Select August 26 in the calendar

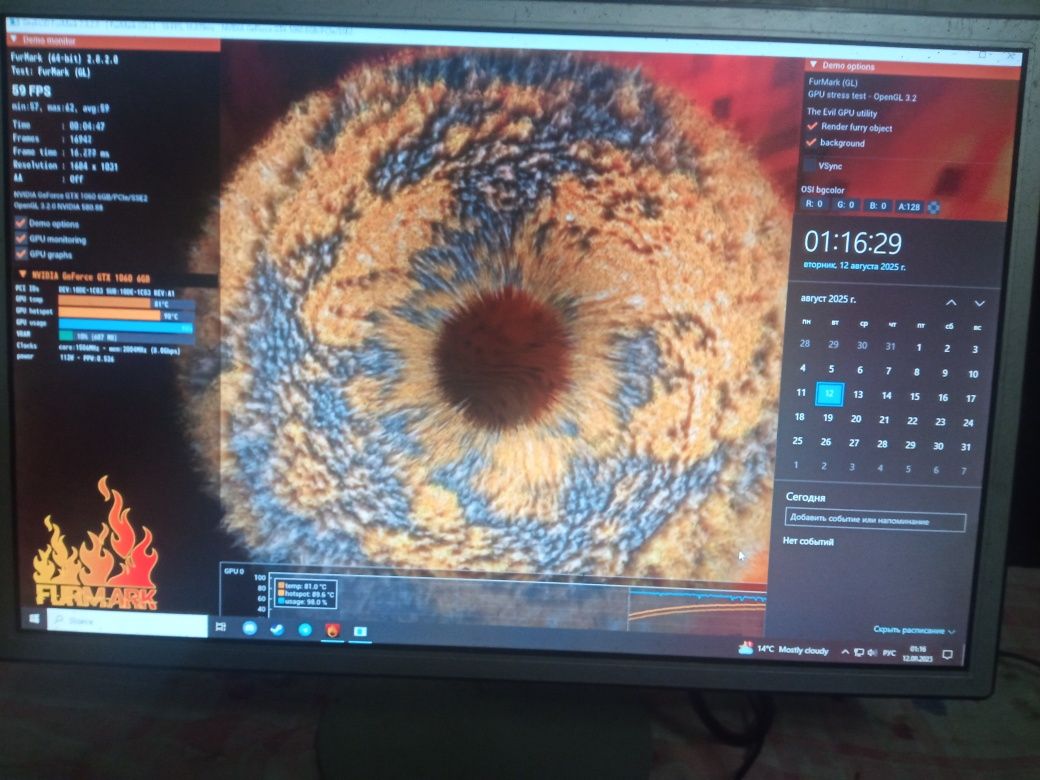point(826,441)
